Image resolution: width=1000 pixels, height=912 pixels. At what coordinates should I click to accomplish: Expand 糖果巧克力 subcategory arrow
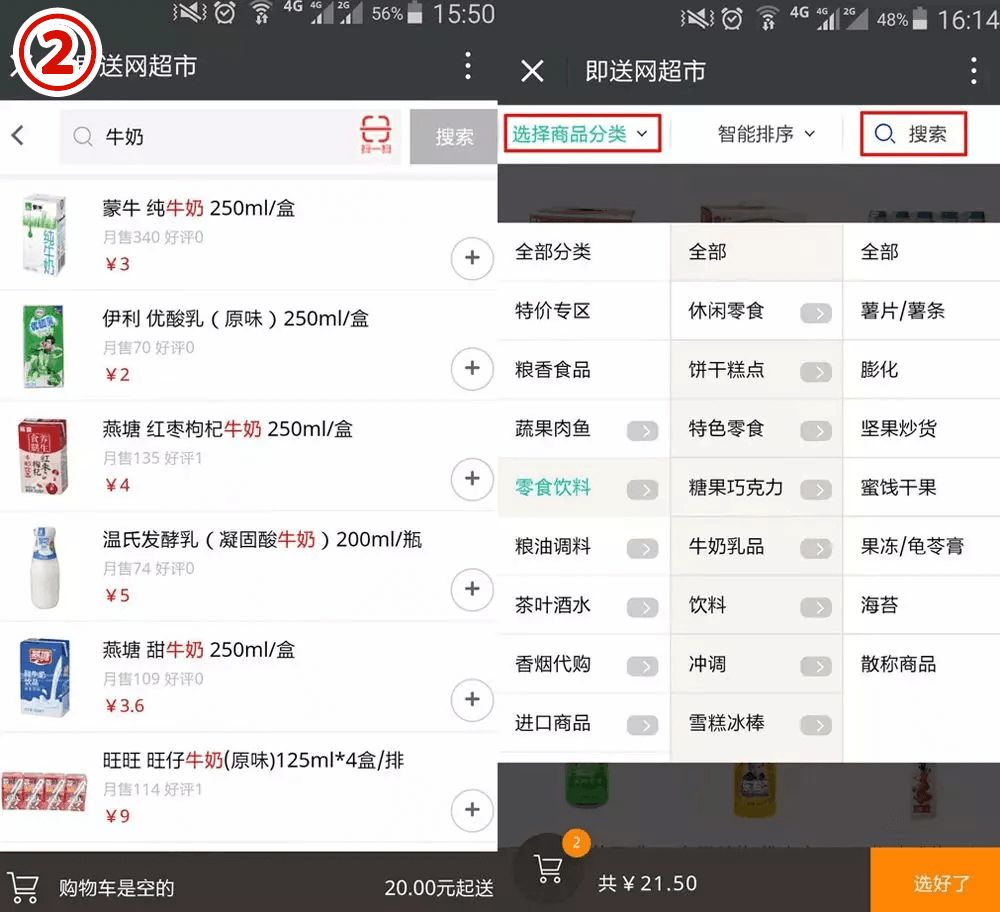(x=816, y=490)
